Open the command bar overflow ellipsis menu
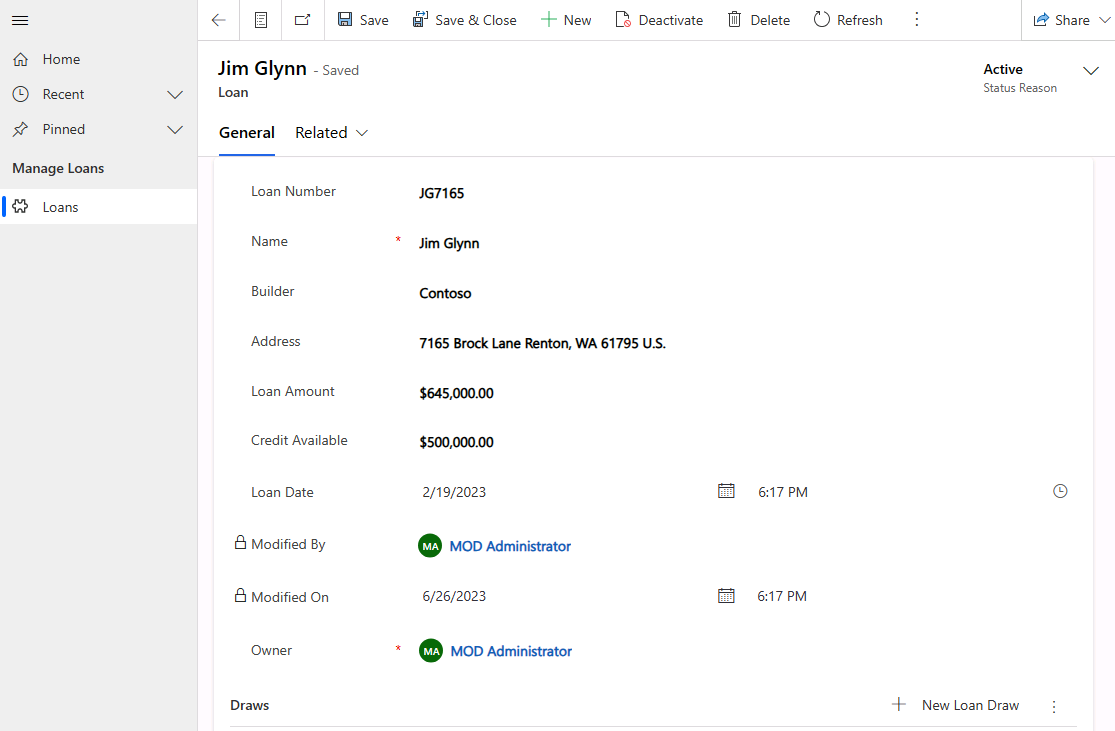The height and width of the screenshot is (731, 1115). 916,19
